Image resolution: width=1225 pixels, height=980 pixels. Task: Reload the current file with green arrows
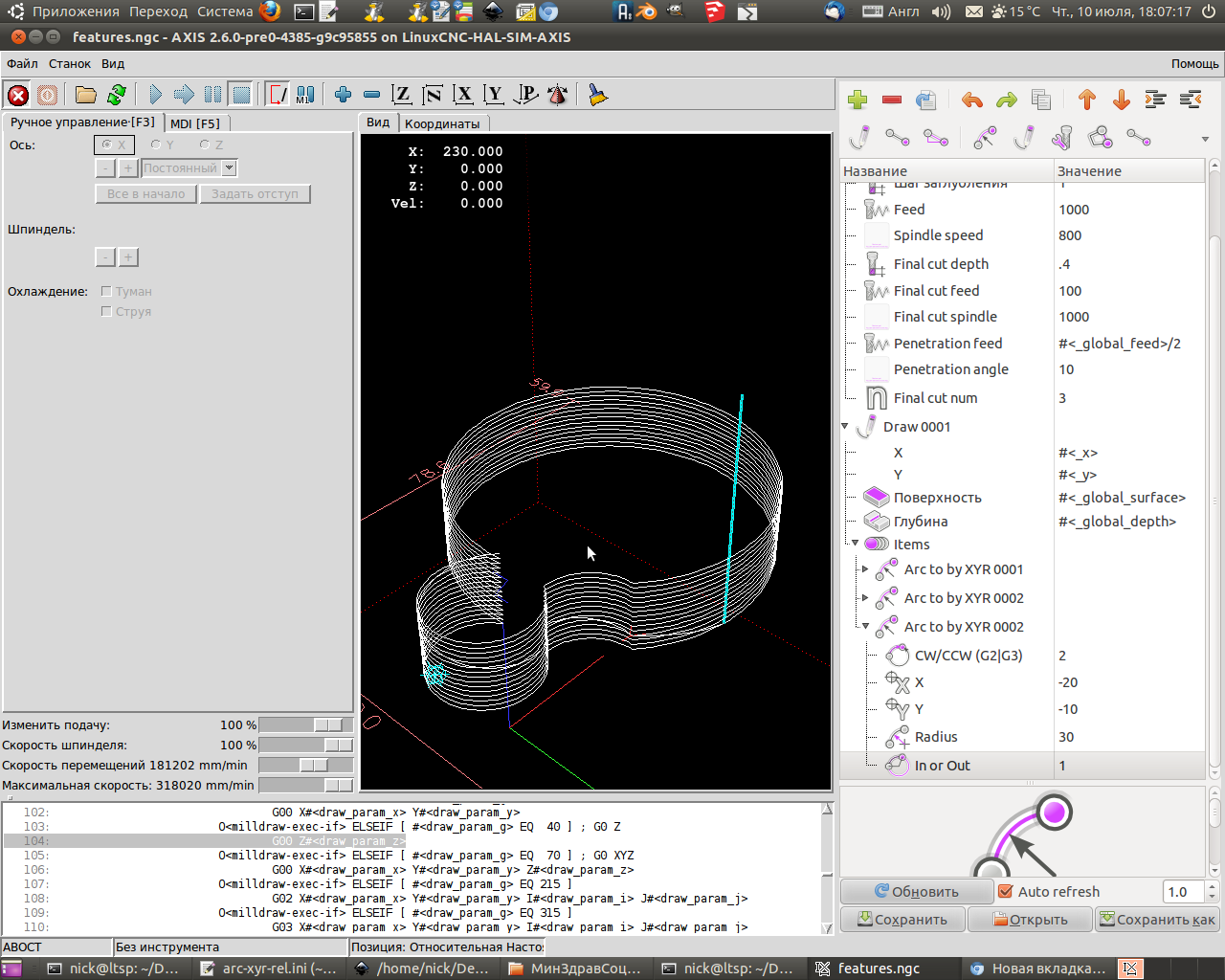click(x=117, y=95)
